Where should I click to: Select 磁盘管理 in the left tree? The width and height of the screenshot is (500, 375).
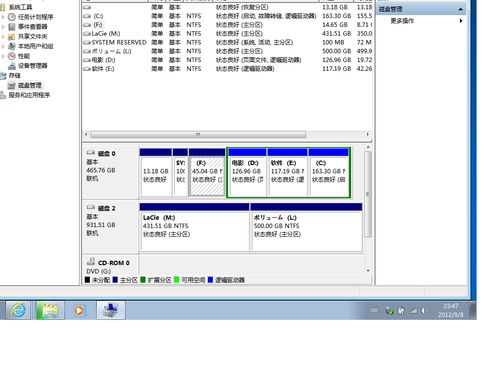coord(29,85)
